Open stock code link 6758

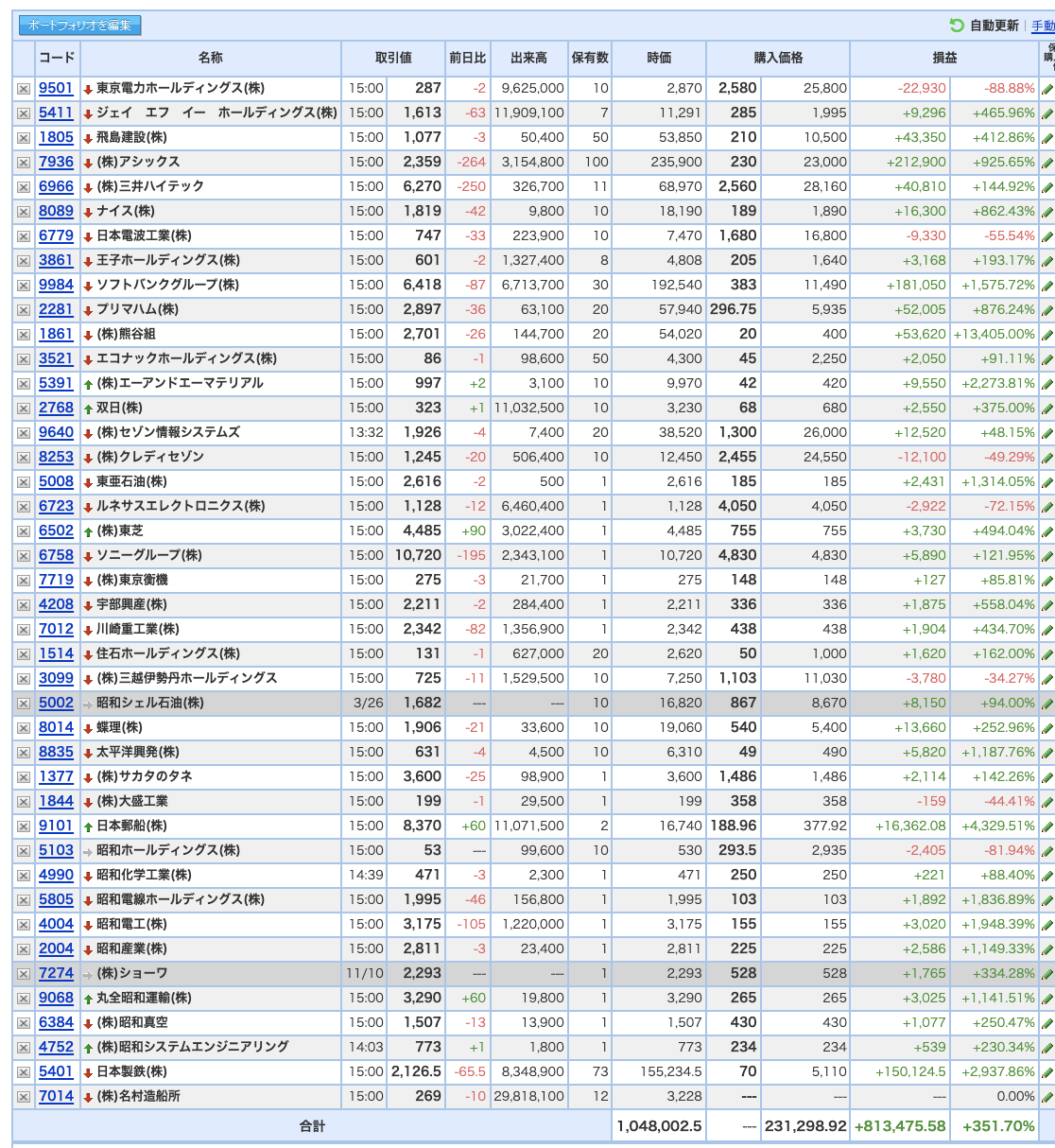56,555
